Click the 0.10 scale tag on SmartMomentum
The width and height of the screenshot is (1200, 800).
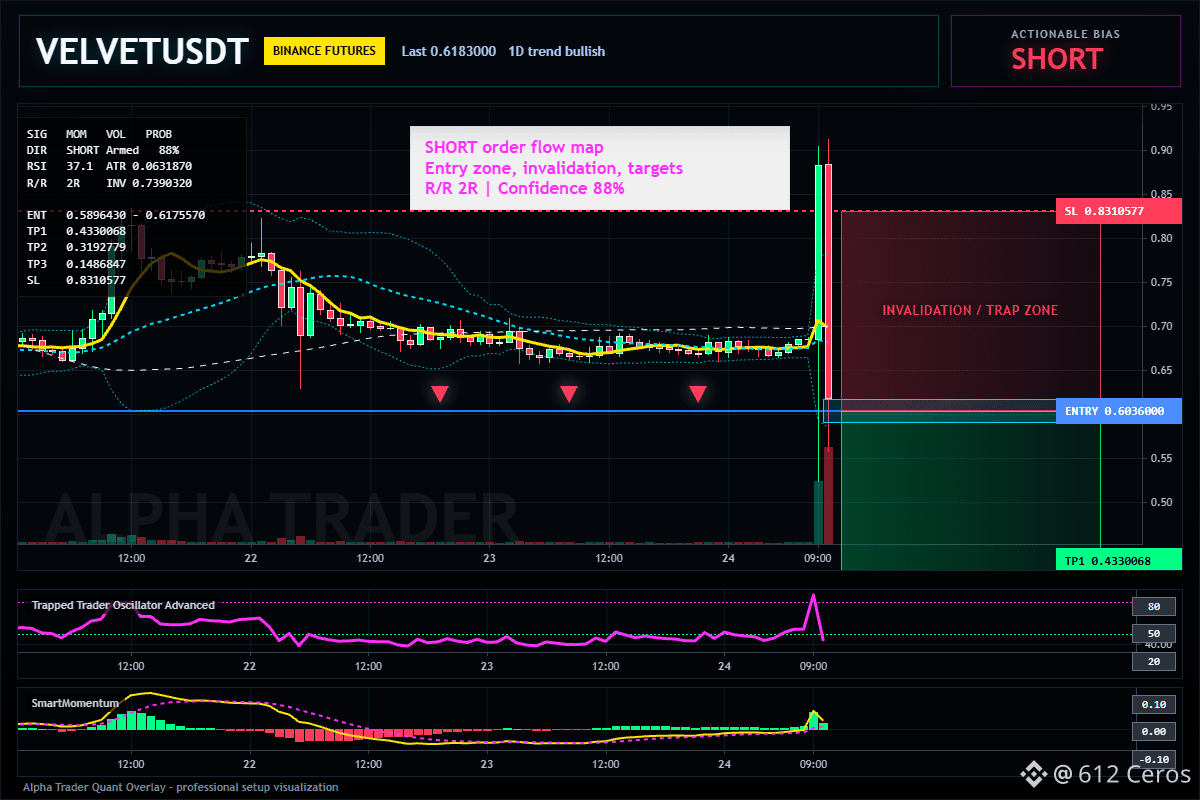tap(1153, 704)
